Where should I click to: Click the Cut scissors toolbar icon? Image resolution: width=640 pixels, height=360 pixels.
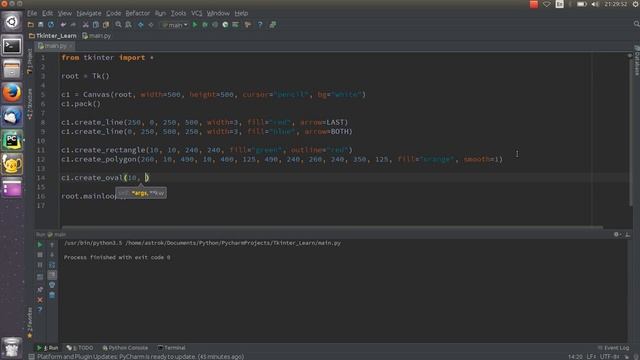pyautogui.click(x=85, y=25)
